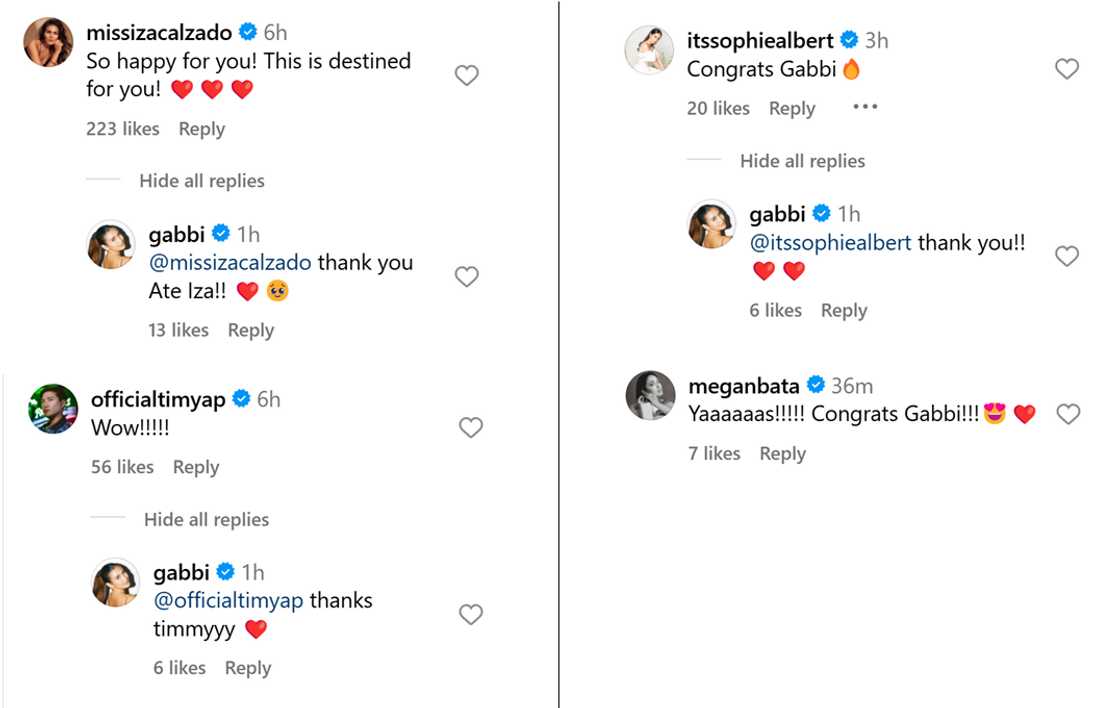1120x708 pixels.
Task: View who liked the 223 likes comment
Action: 122,129
